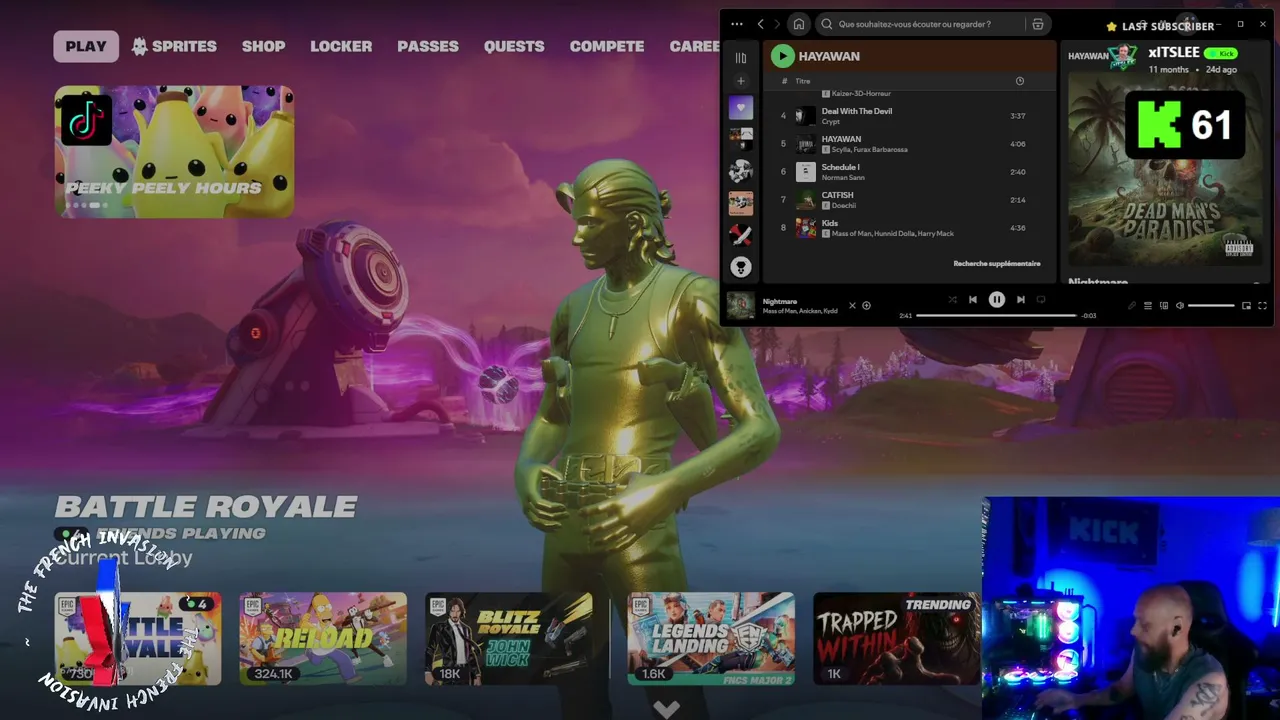Open the Dead Man's Paradise album artwork
Viewport: 1280px width, 720px height.
[x=1163, y=167]
